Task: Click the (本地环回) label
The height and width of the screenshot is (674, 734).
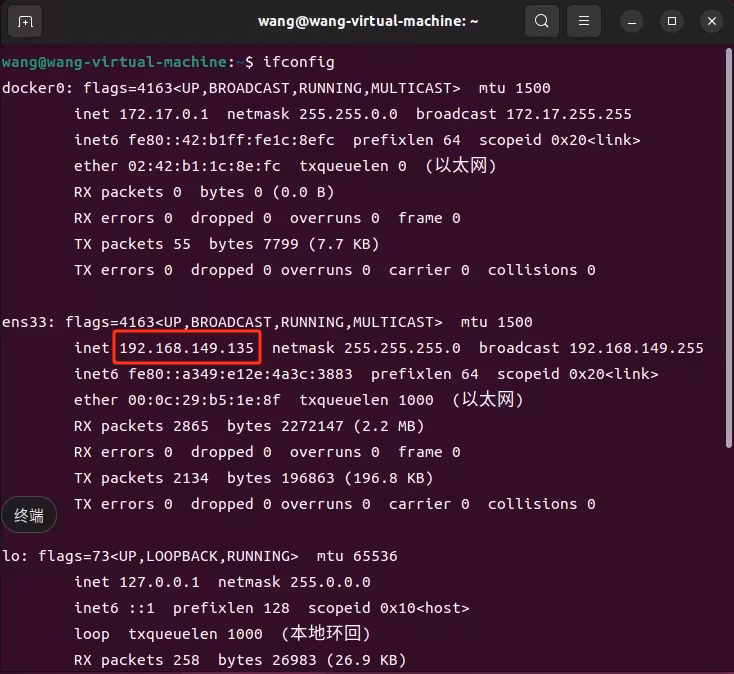Action: tap(326, 634)
